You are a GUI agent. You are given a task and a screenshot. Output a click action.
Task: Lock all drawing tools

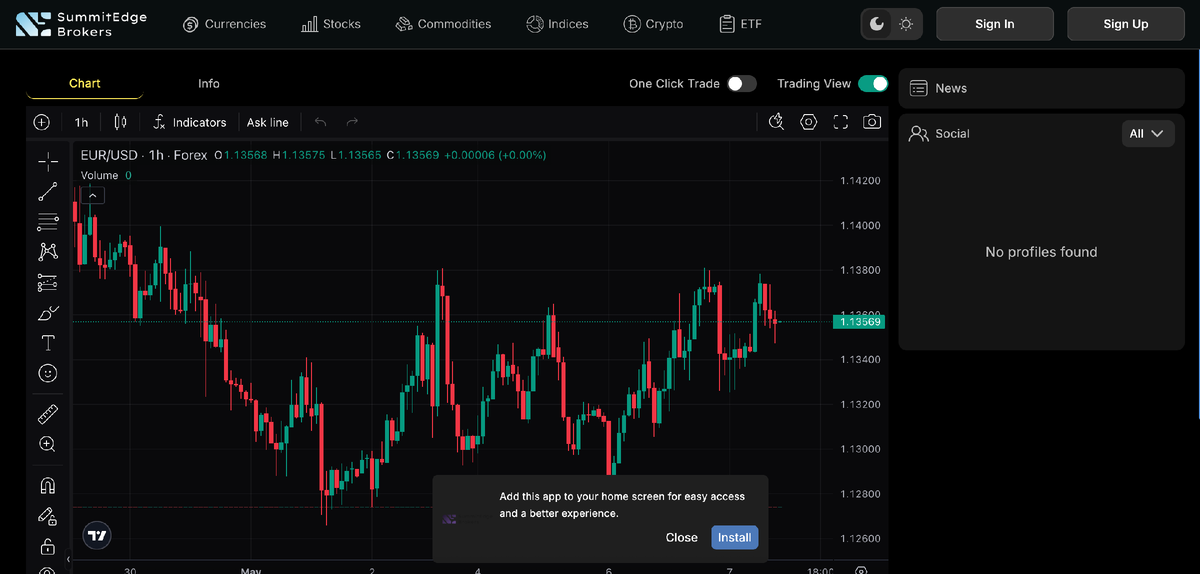(47, 547)
